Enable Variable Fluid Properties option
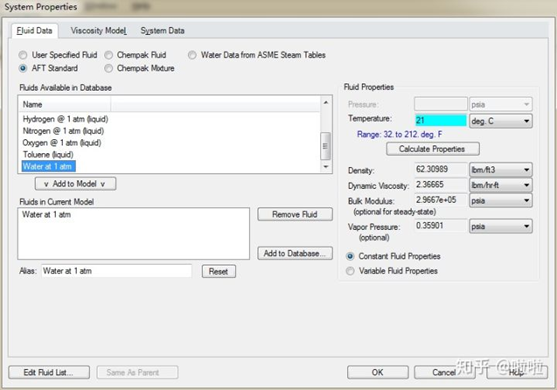Screen dimensions: 557x390 point(350,271)
